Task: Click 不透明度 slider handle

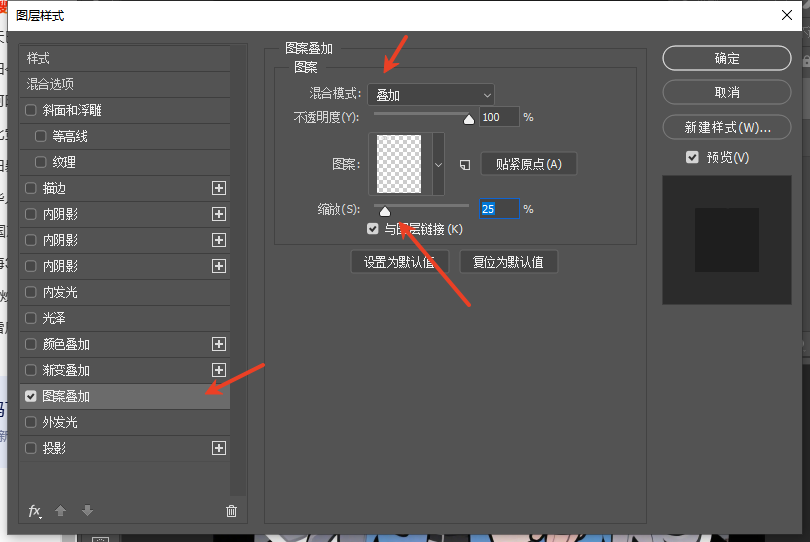Action: tap(469, 119)
